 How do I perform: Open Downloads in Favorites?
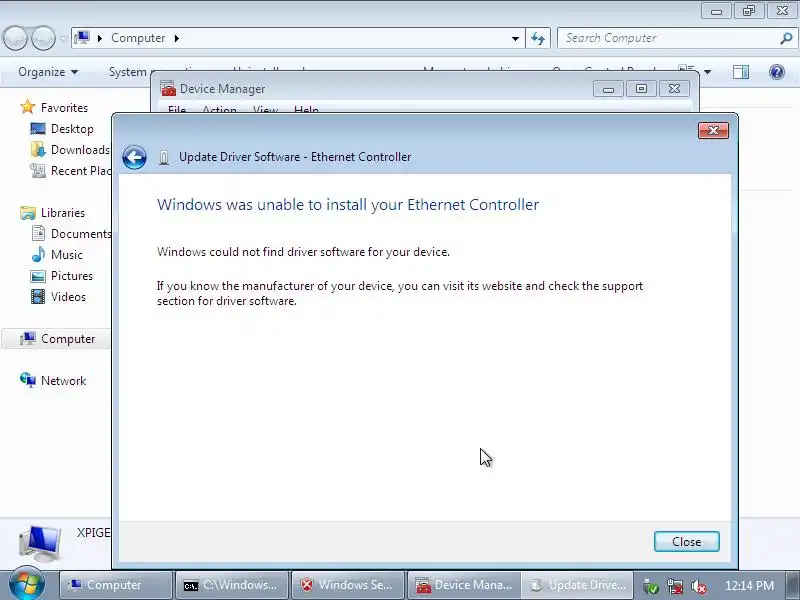click(80, 149)
